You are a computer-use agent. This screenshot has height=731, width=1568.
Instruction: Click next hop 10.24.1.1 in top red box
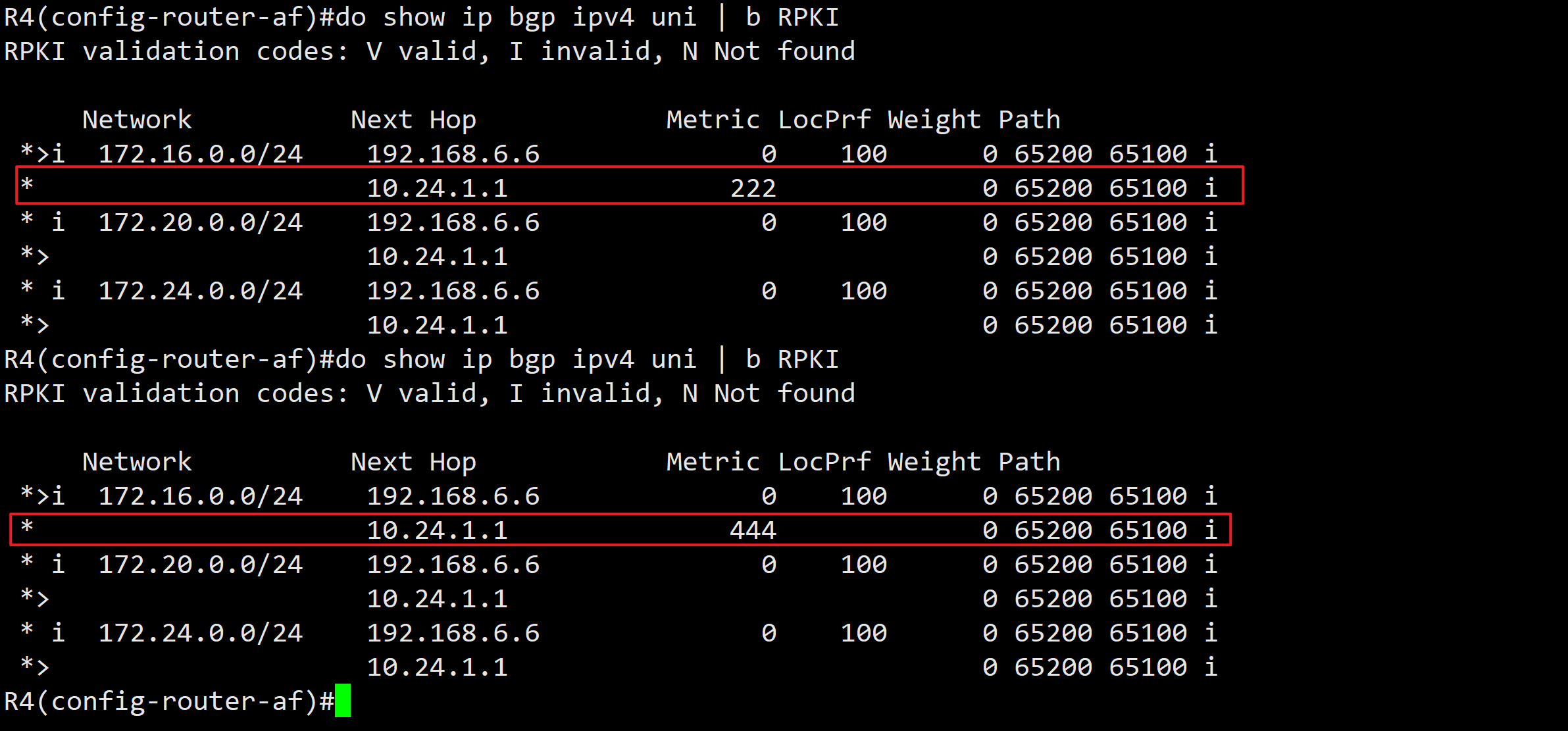click(437, 188)
